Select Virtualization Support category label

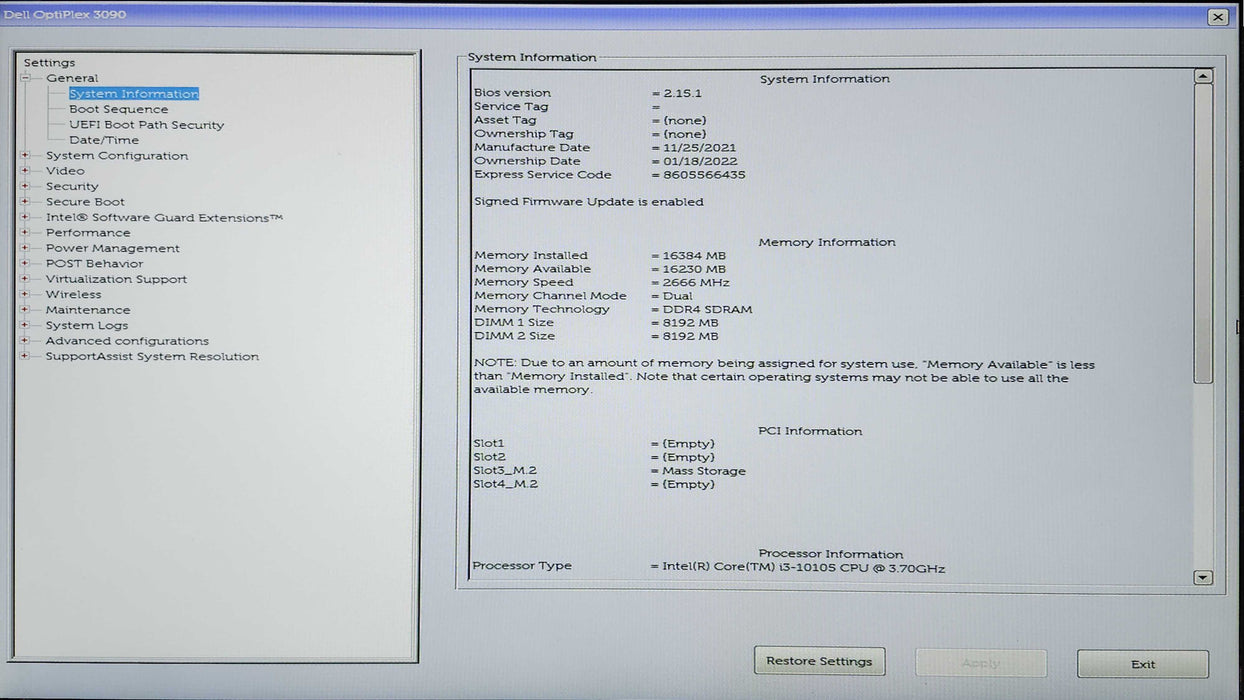coord(116,279)
